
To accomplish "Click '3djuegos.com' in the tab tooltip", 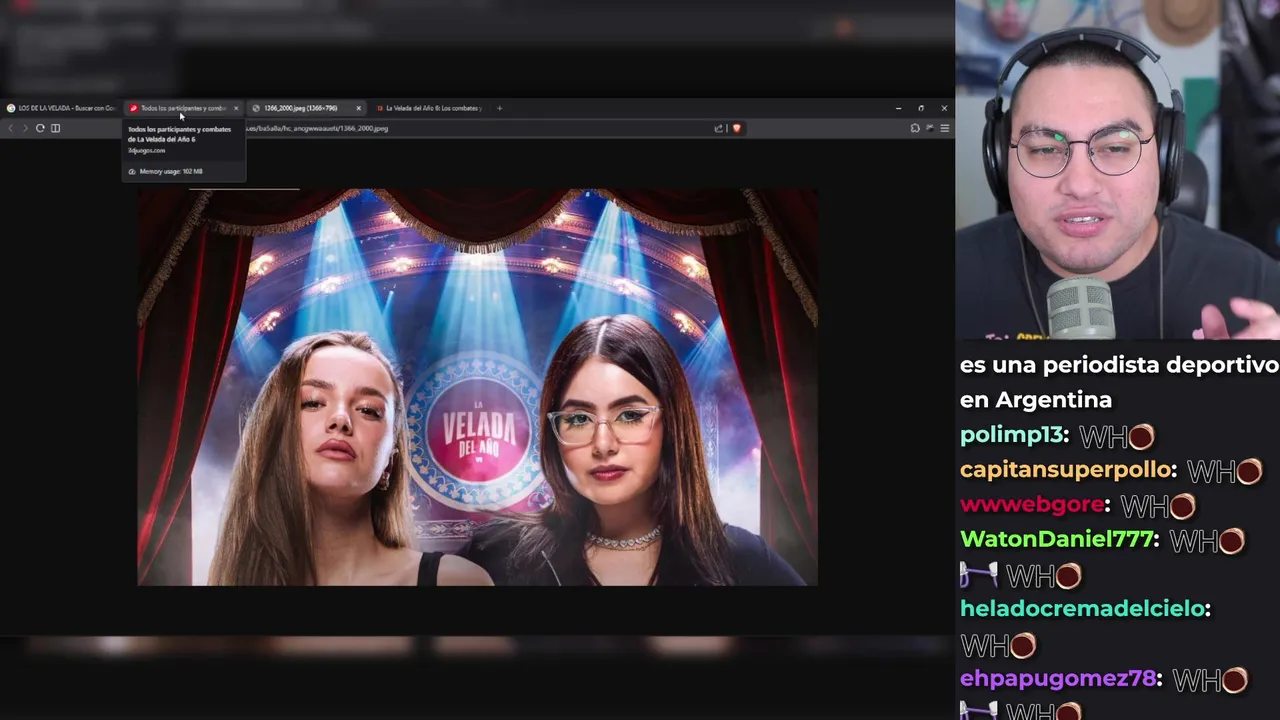I will 147,150.
